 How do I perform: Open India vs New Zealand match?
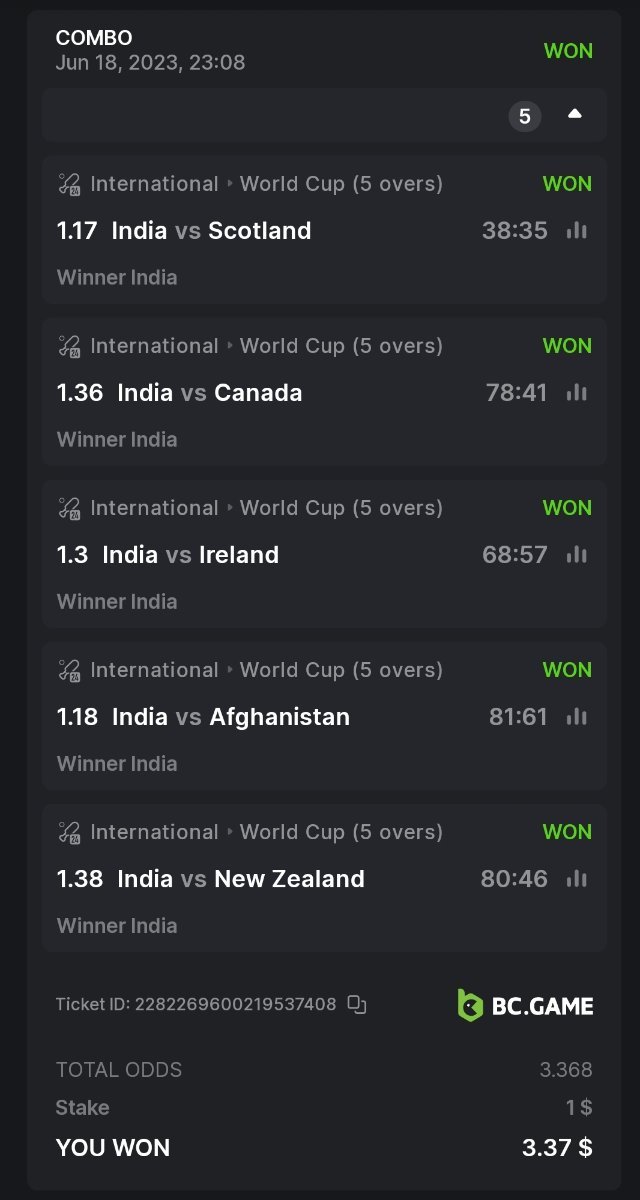[x=240, y=879]
